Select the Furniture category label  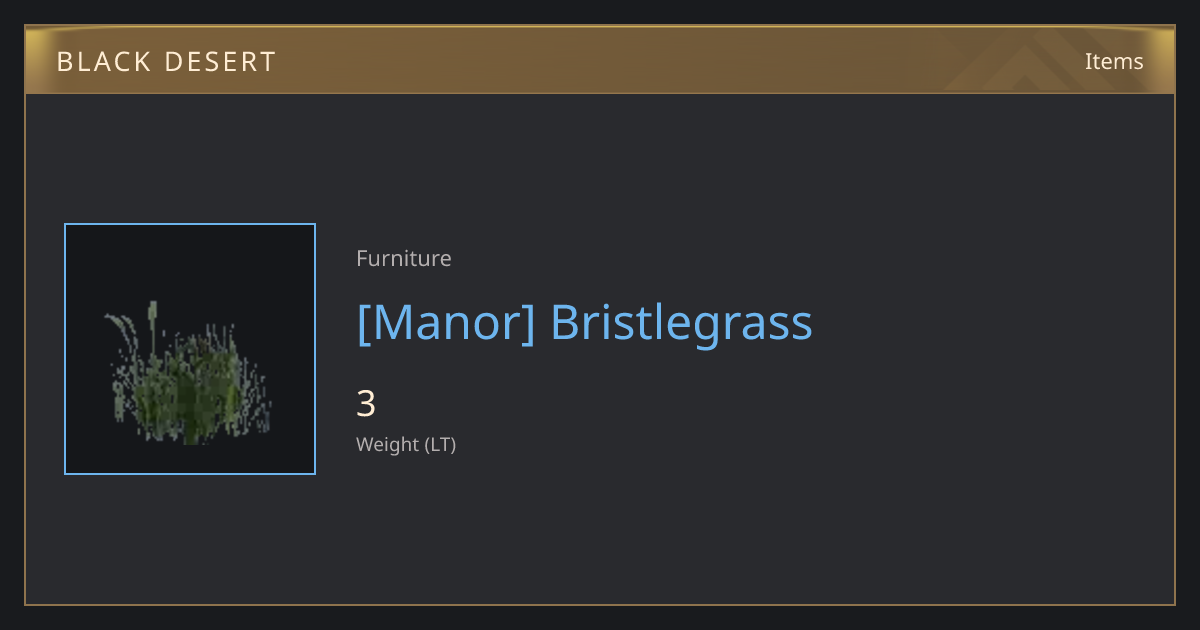[404, 258]
